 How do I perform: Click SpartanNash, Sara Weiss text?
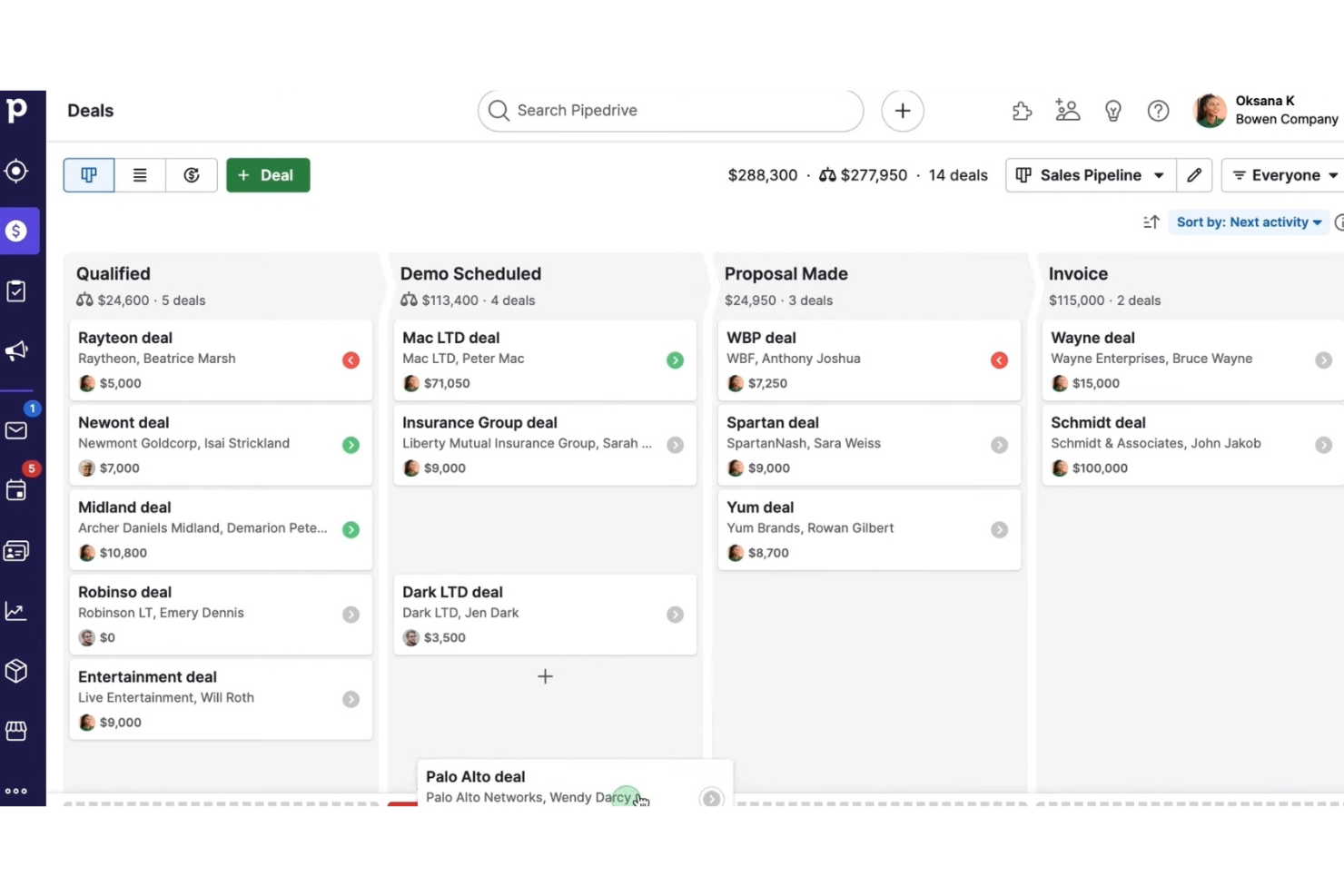point(804,443)
